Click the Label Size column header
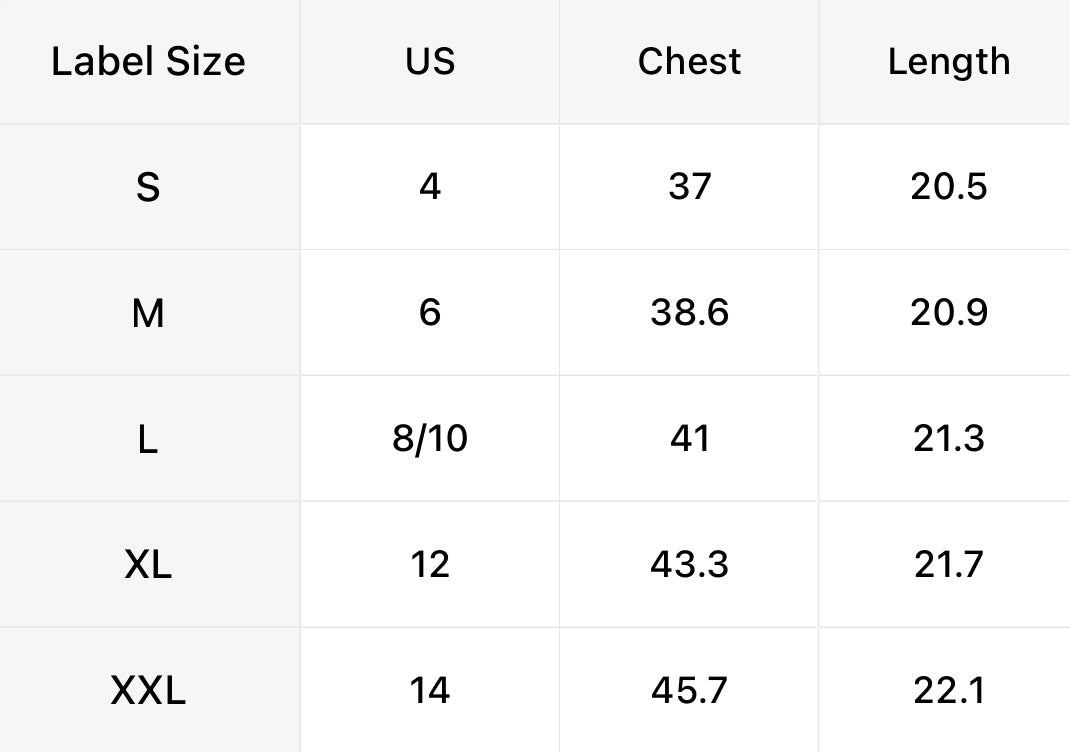Image resolution: width=1070 pixels, height=752 pixels. 148,61
